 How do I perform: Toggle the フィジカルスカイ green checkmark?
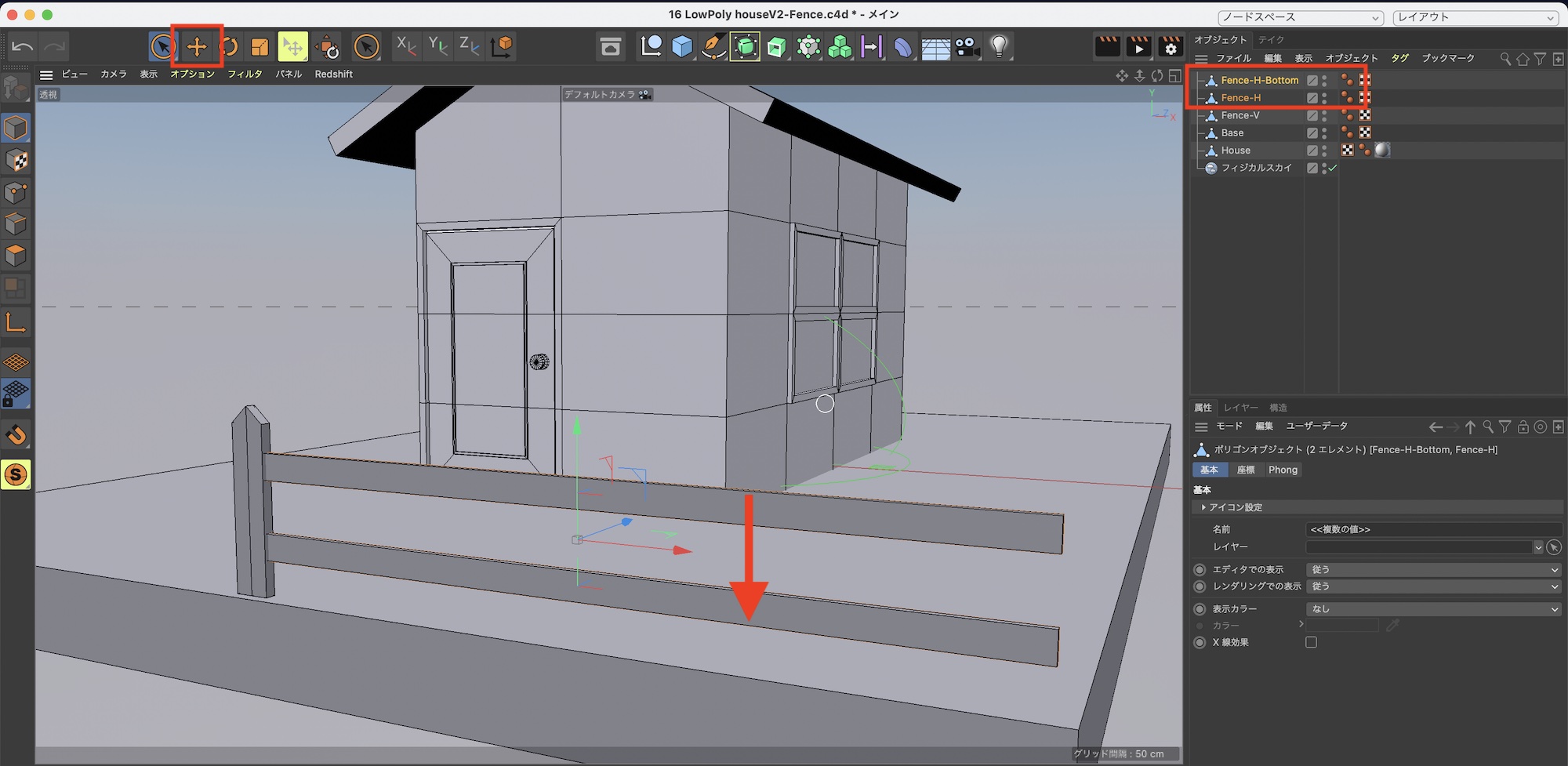click(x=1332, y=168)
